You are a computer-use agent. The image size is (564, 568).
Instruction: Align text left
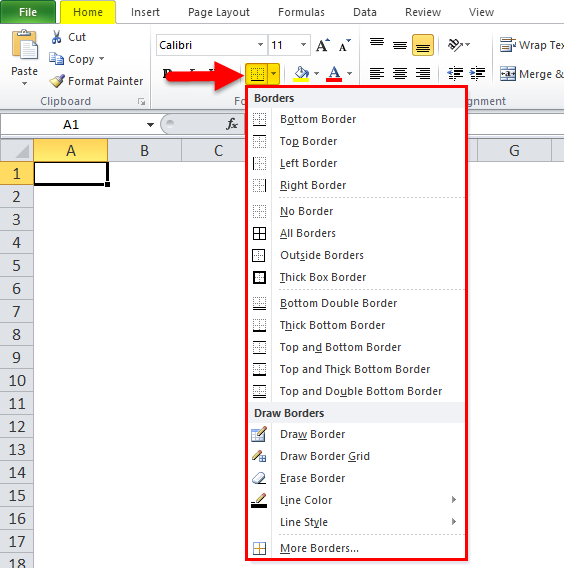tap(377, 74)
